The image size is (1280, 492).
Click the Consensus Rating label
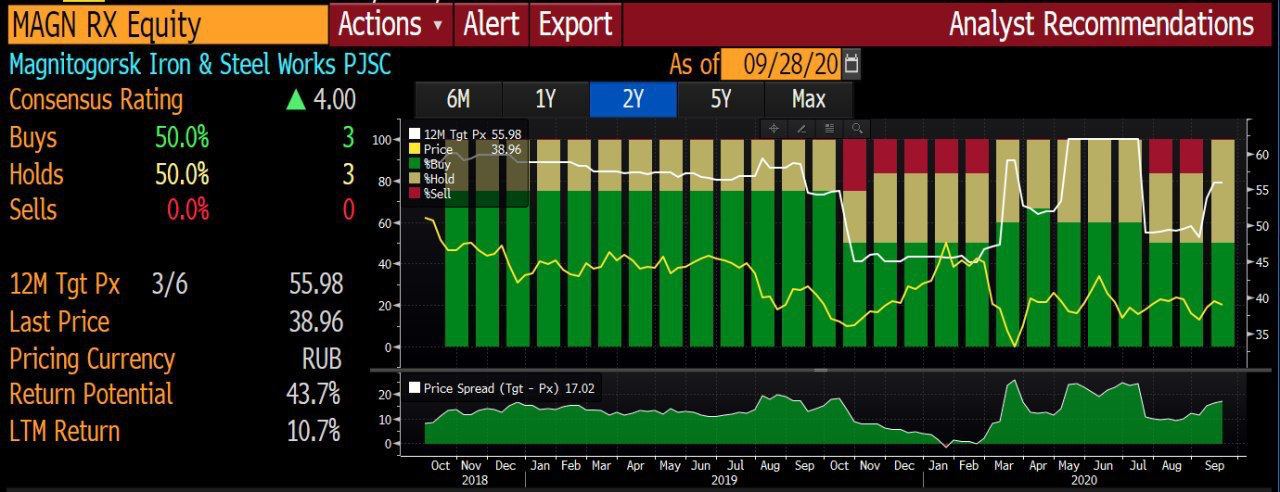coord(96,100)
